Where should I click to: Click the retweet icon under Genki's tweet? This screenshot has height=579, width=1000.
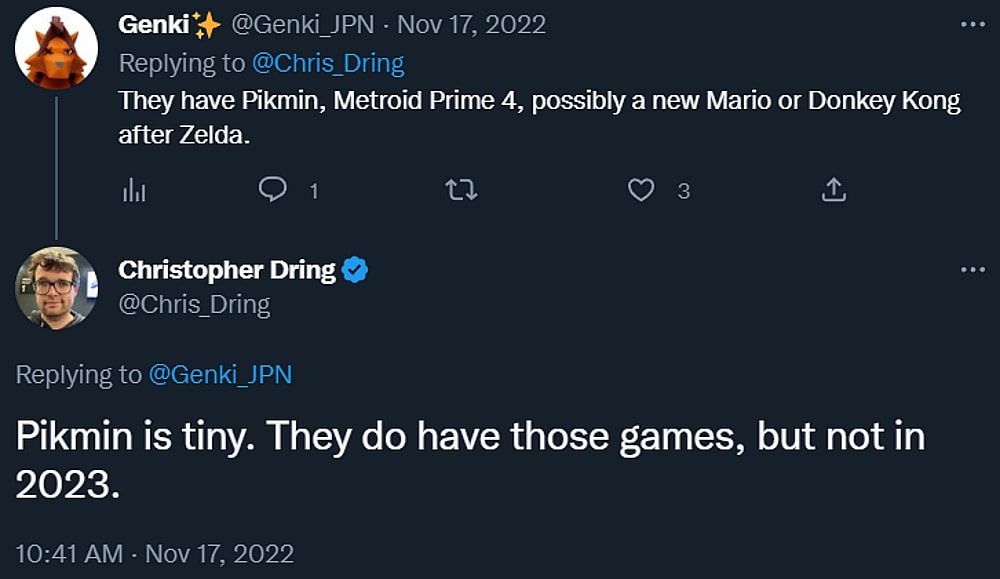click(461, 190)
